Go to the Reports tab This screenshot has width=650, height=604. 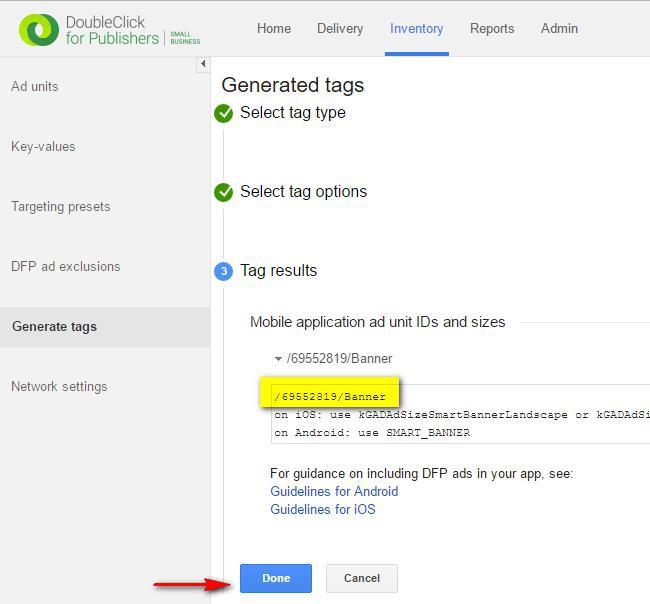coord(491,28)
